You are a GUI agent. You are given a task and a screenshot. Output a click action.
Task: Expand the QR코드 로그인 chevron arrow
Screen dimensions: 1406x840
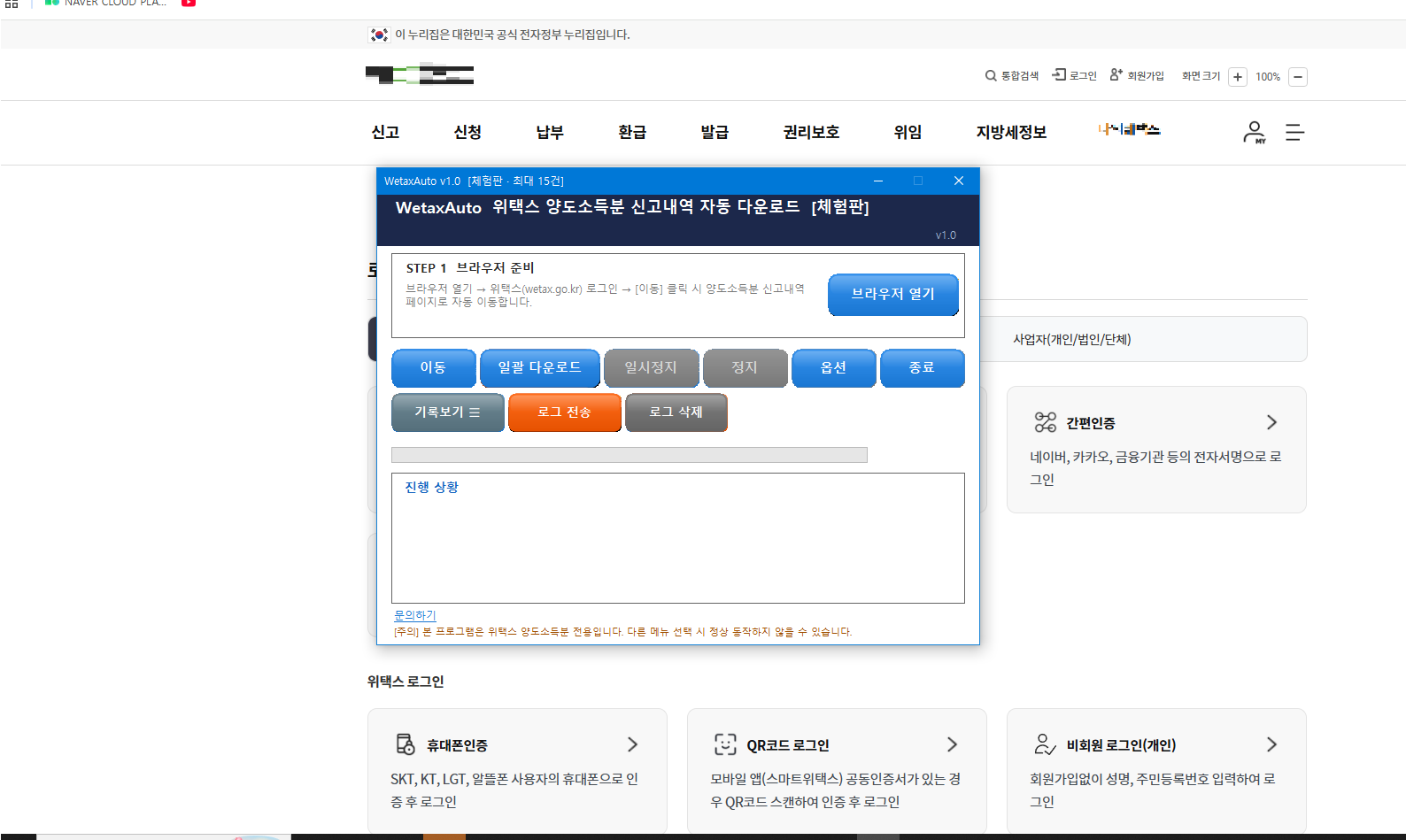(x=953, y=744)
